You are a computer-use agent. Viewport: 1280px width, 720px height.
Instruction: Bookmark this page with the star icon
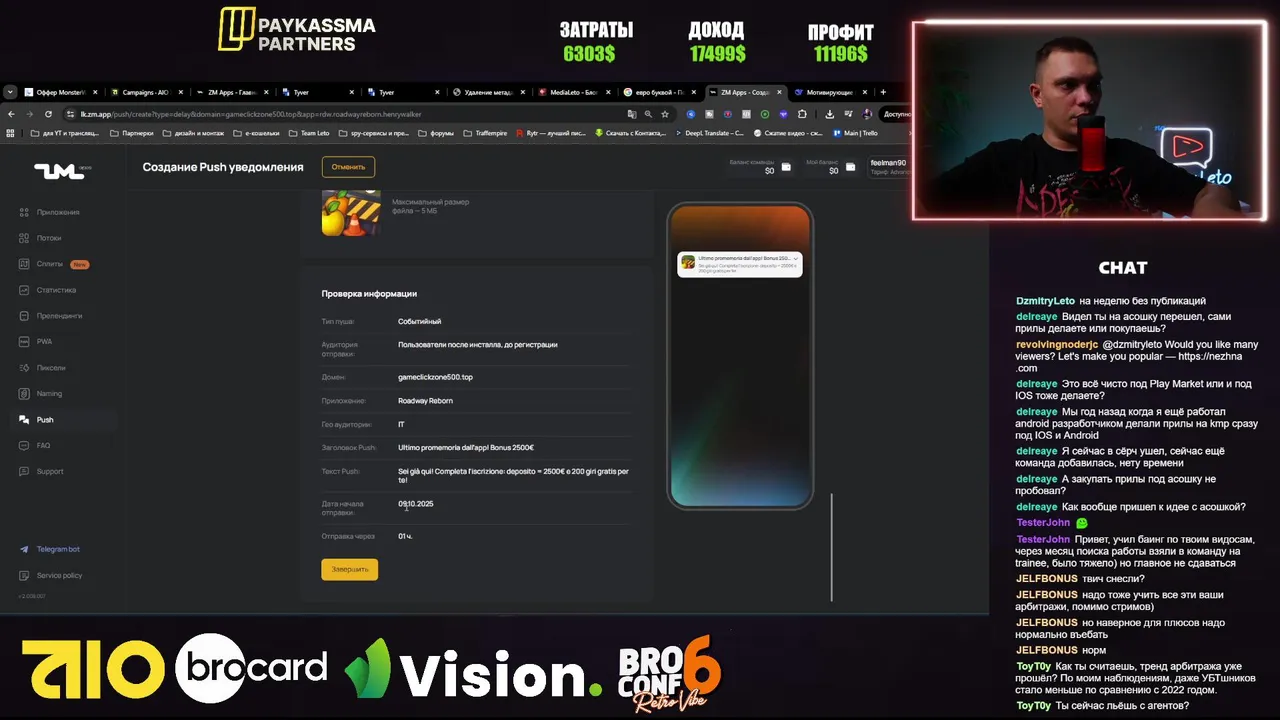tap(664, 114)
